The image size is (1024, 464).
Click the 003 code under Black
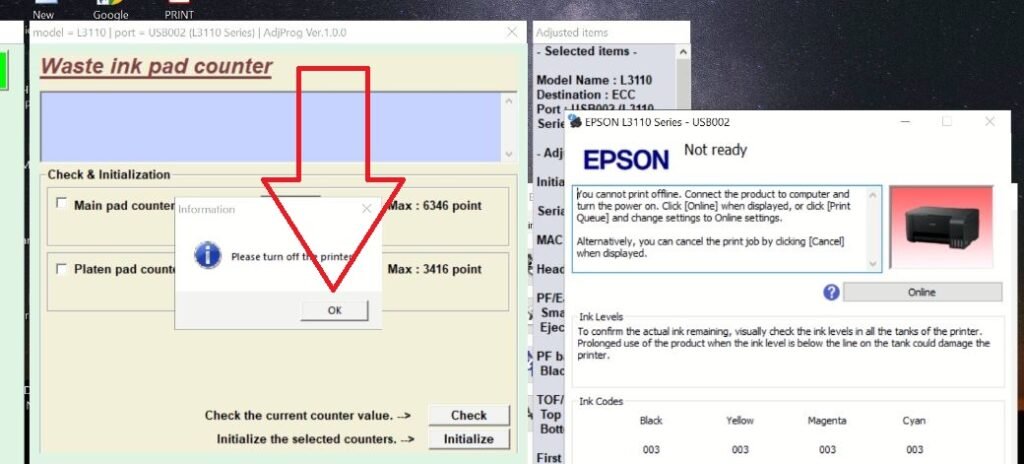[651, 450]
